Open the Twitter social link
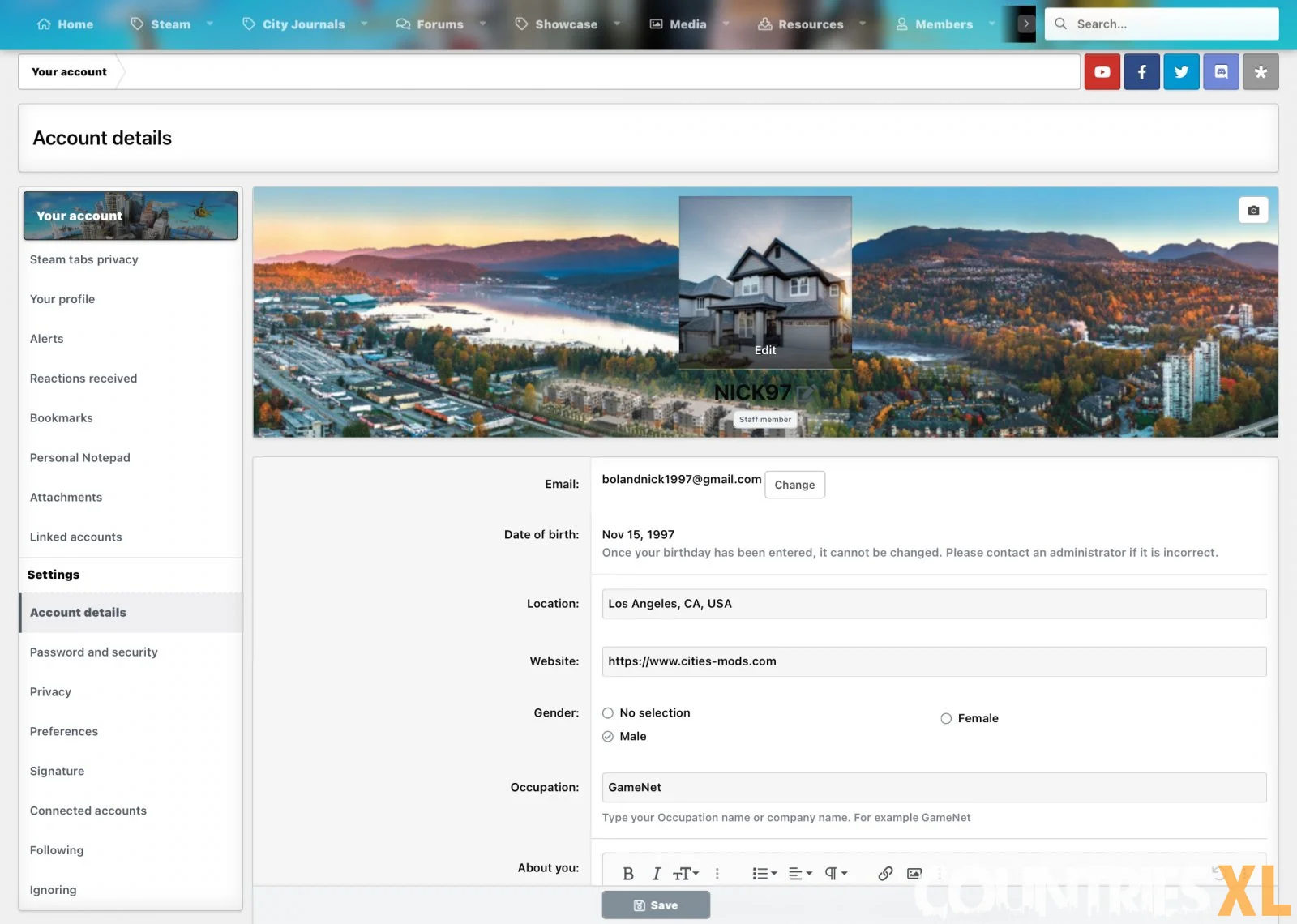 (1181, 72)
